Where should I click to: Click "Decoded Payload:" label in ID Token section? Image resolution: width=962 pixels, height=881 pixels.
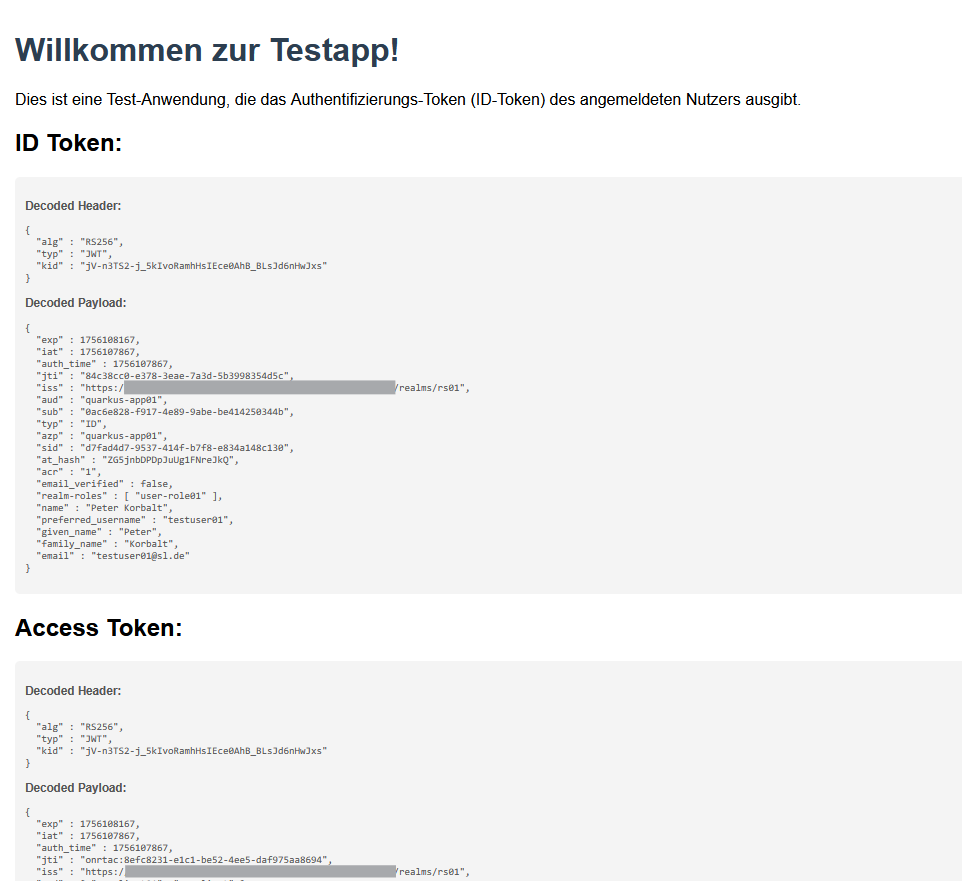point(75,303)
